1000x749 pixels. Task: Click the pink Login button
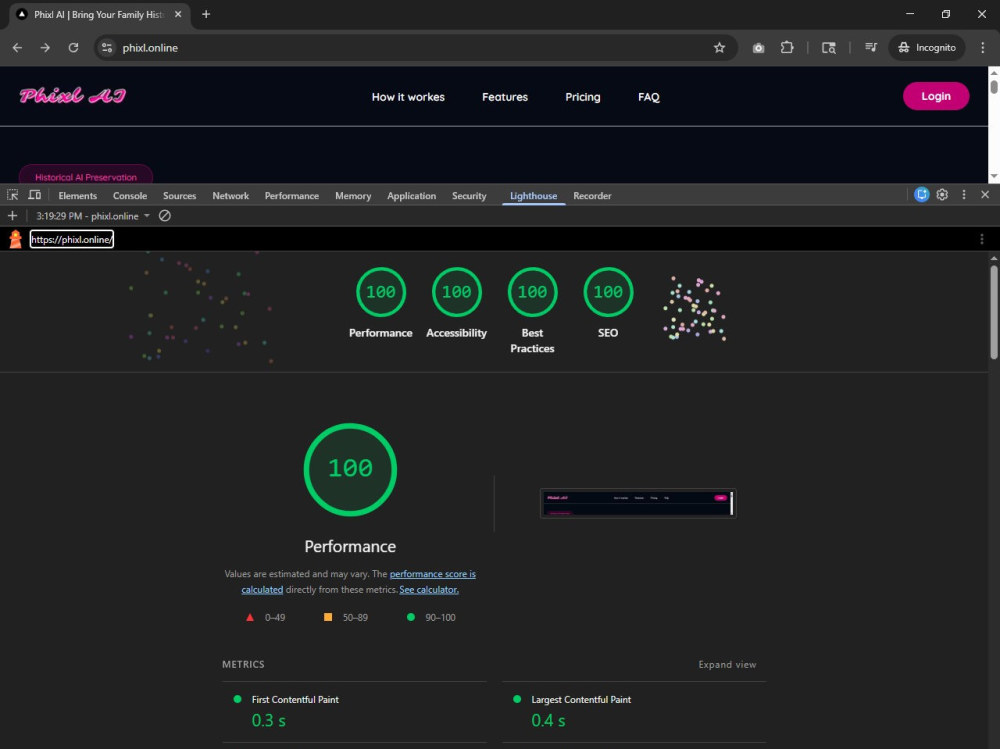pos(936,96)
